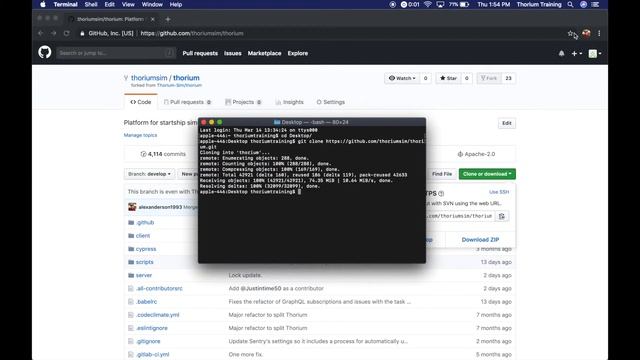Open the scripts folder
640x360 pixels.
pos(144,262)
